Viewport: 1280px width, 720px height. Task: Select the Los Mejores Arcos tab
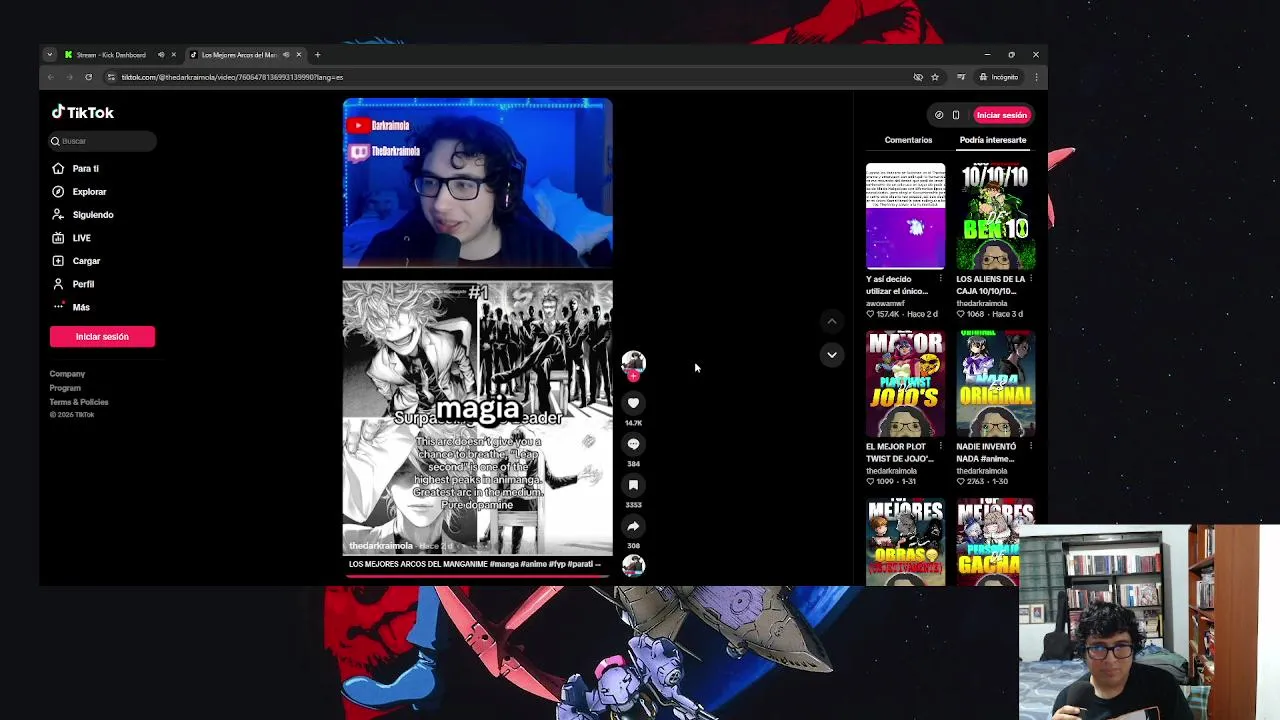[x=238, y=55]
